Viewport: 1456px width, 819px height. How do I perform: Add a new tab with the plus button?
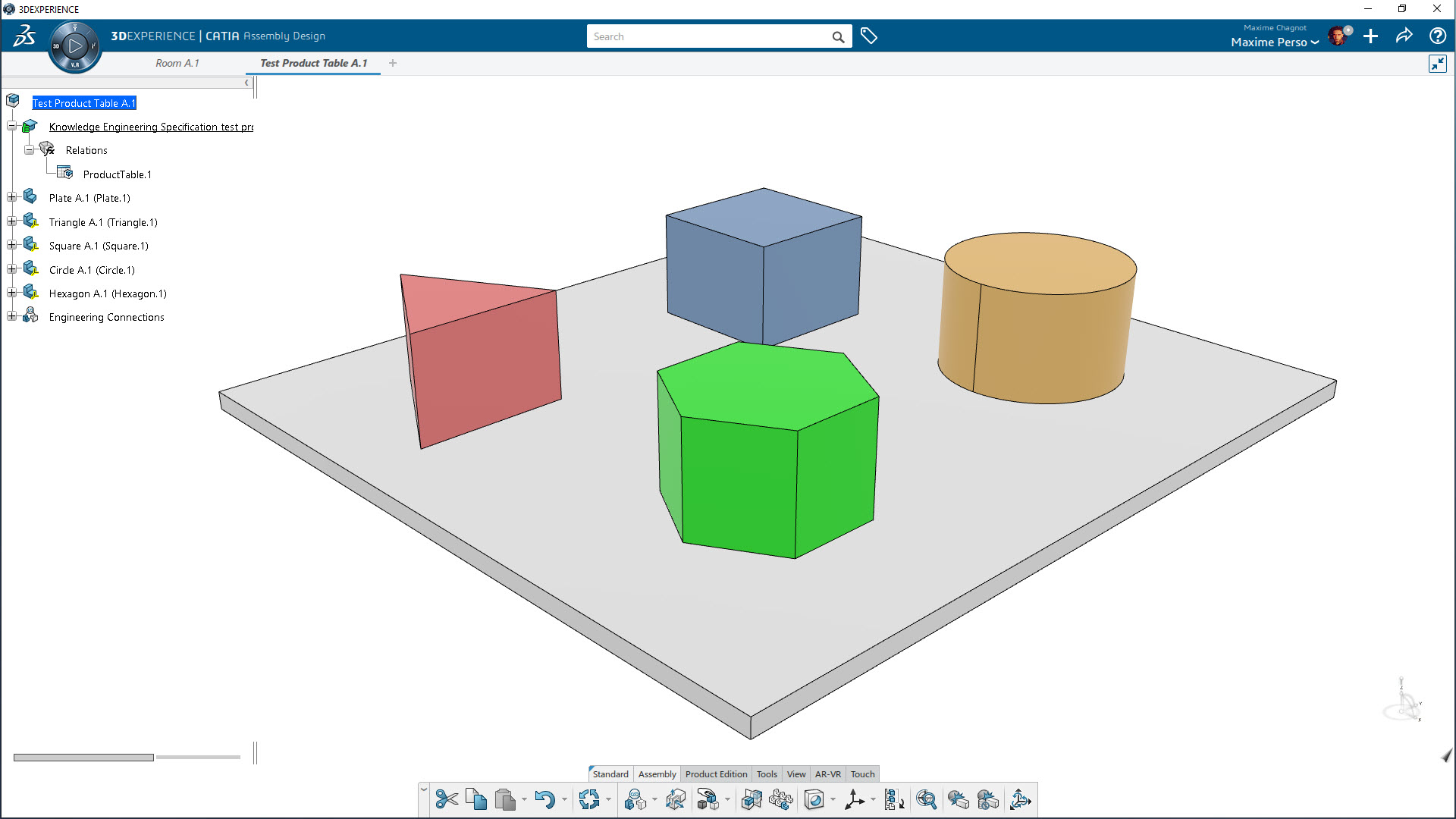point(393,63)
